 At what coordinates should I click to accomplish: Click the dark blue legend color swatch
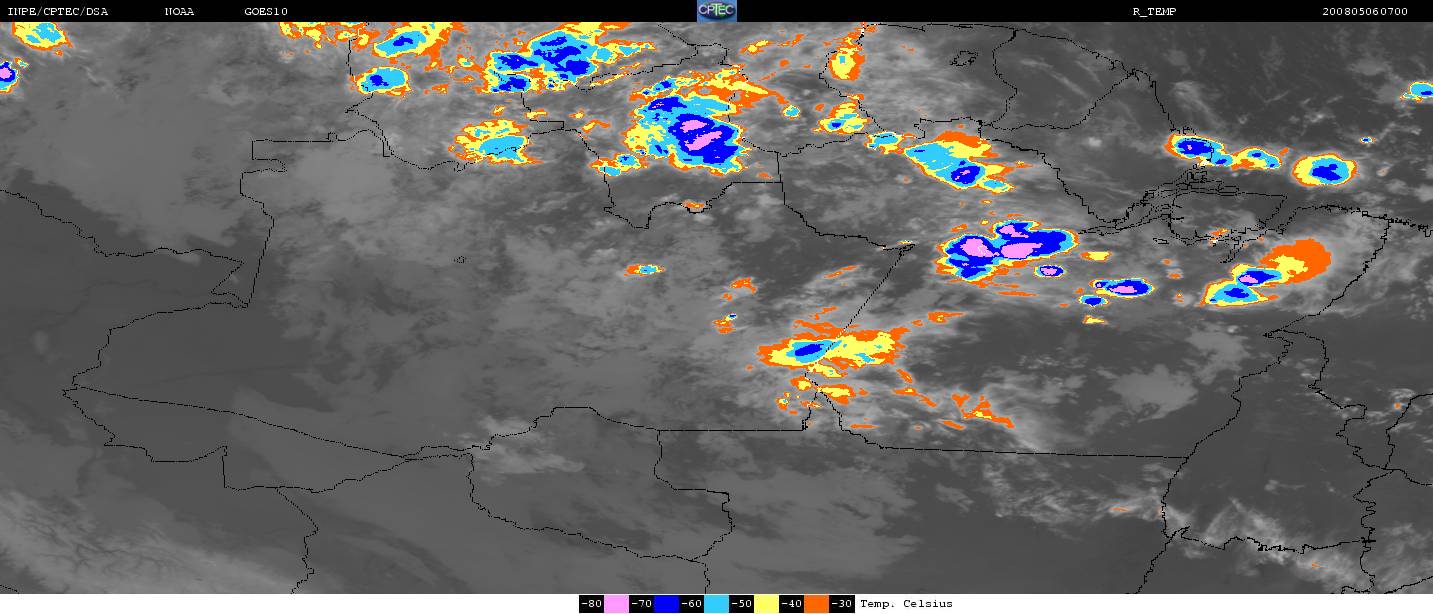click(666, 604)
